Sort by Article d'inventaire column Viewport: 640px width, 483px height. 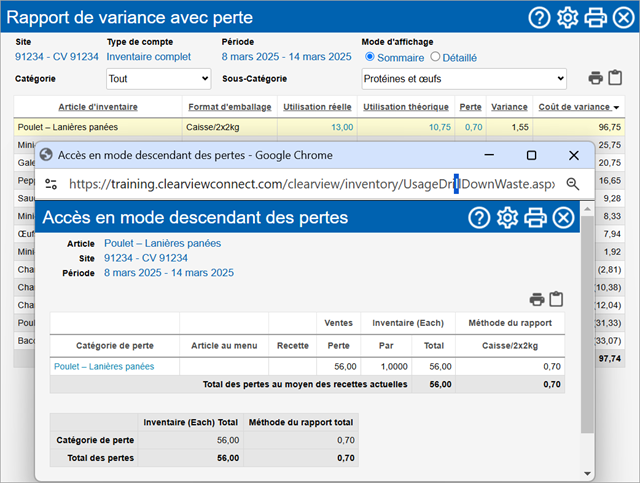(98, 107)
